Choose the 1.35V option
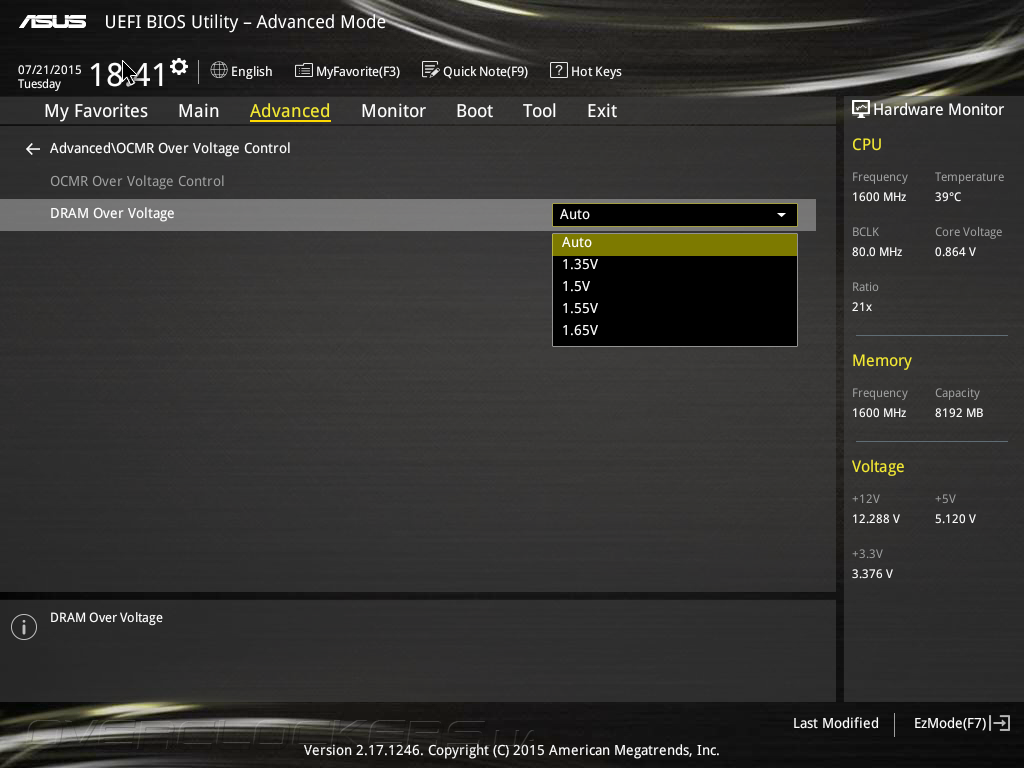The width and height of the screenshot is (1024, 768). point(675,264)
